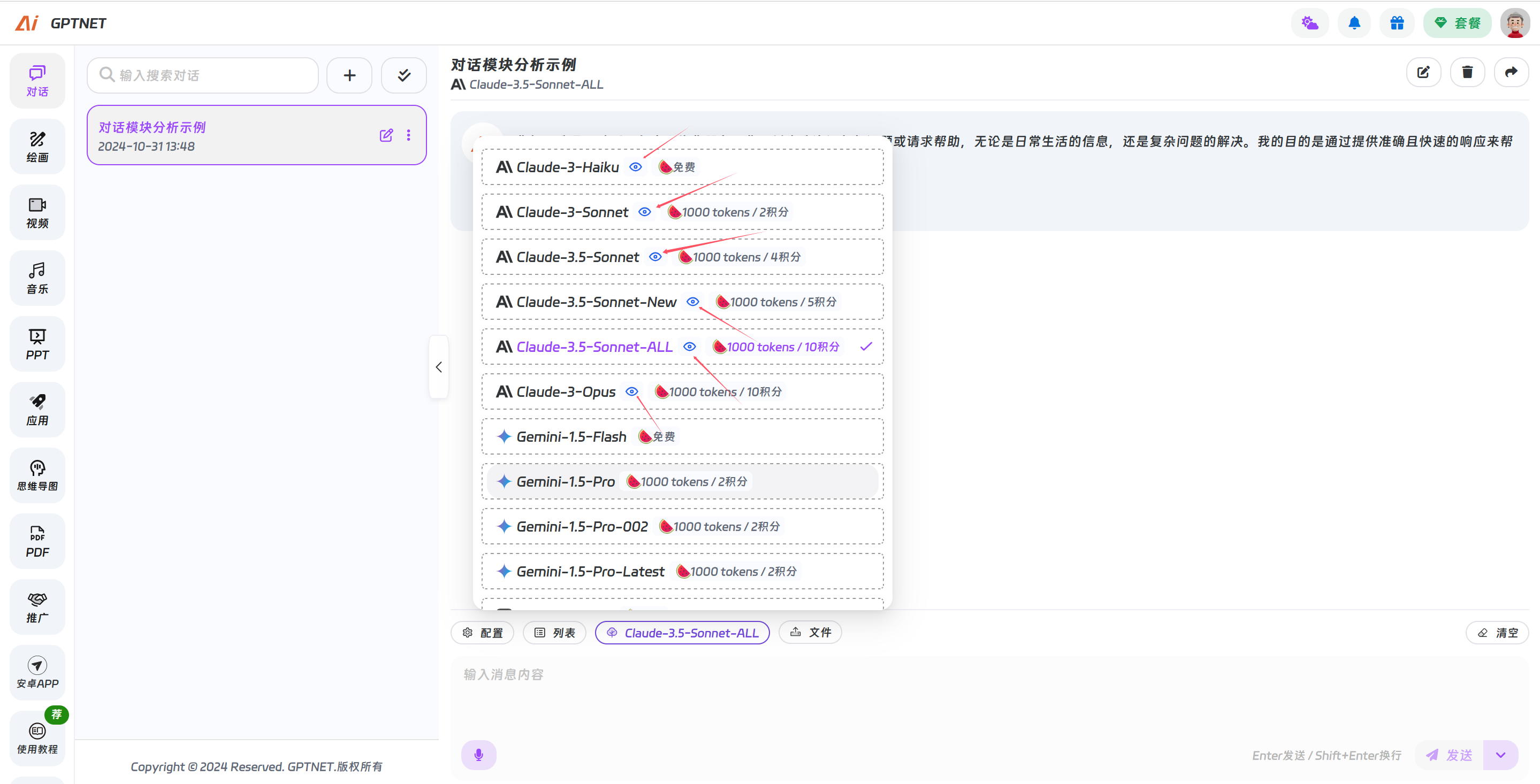Image resolution: width=1540 pixels, height=784 pixels.
Task: Select the Gemini-1.5-Pro-002 model
Action: (682, 526)
